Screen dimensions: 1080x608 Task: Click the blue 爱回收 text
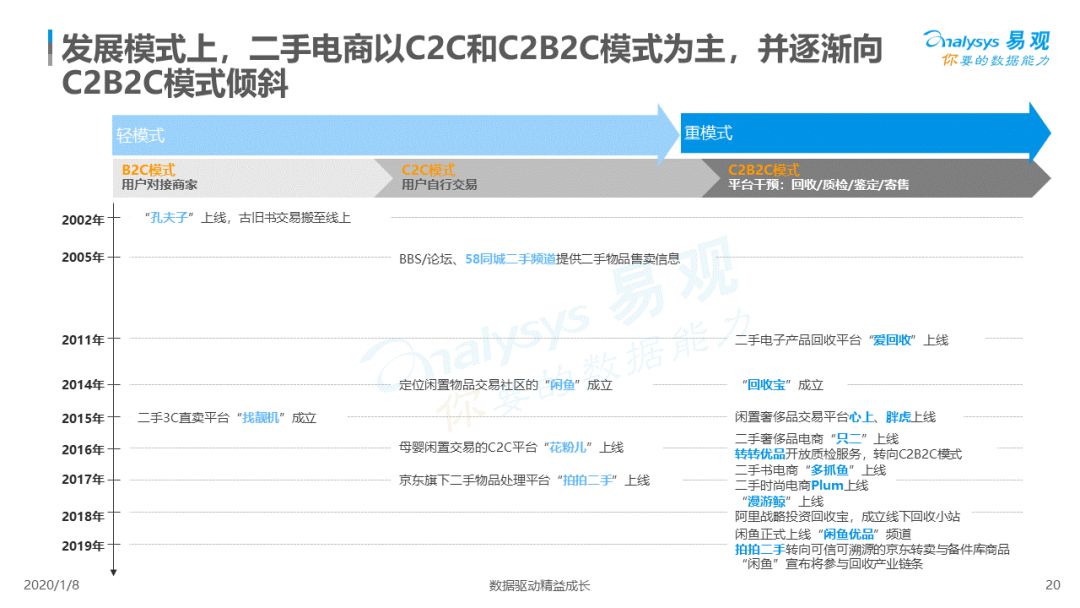coord(892,340)
